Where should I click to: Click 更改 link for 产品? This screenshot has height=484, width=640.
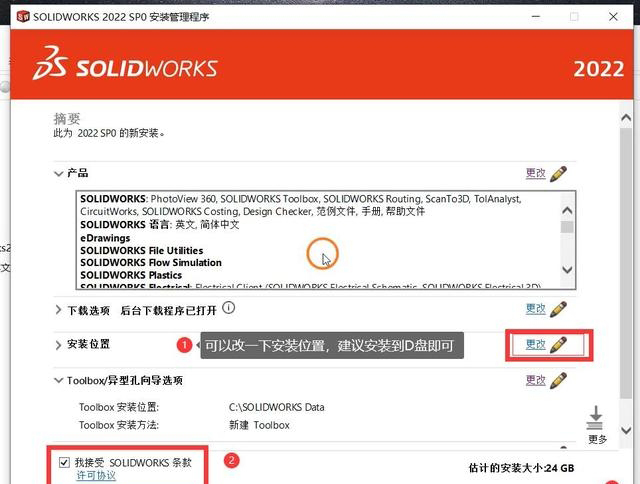[535, 173]
